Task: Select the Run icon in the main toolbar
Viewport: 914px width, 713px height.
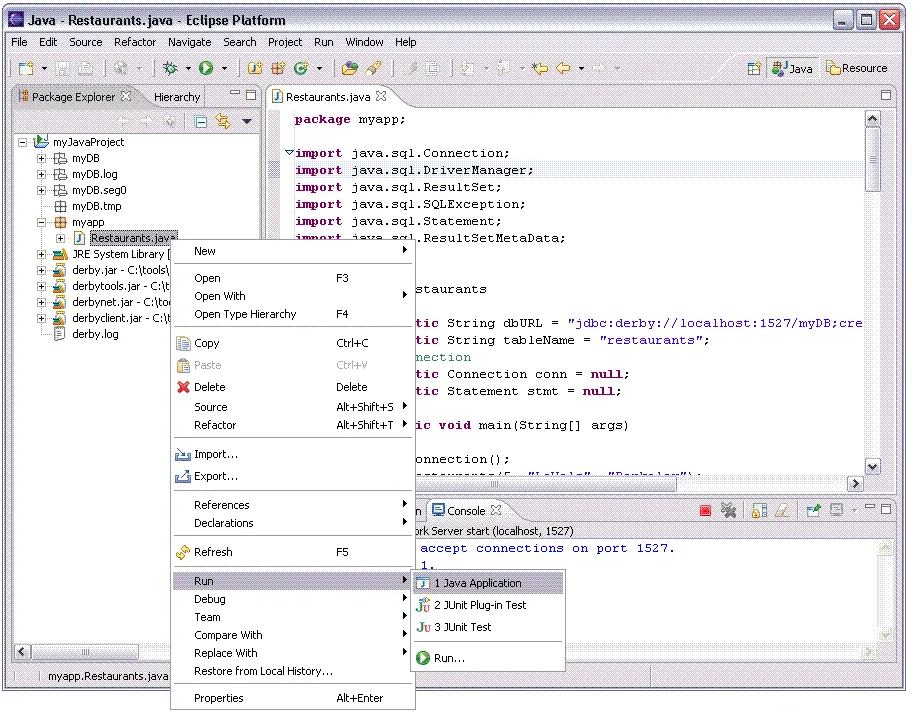Action: [205, 68]
